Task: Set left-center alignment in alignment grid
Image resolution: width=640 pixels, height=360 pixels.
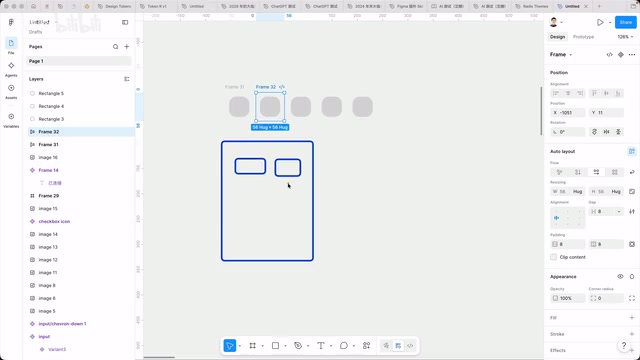Action: [556, 218]
